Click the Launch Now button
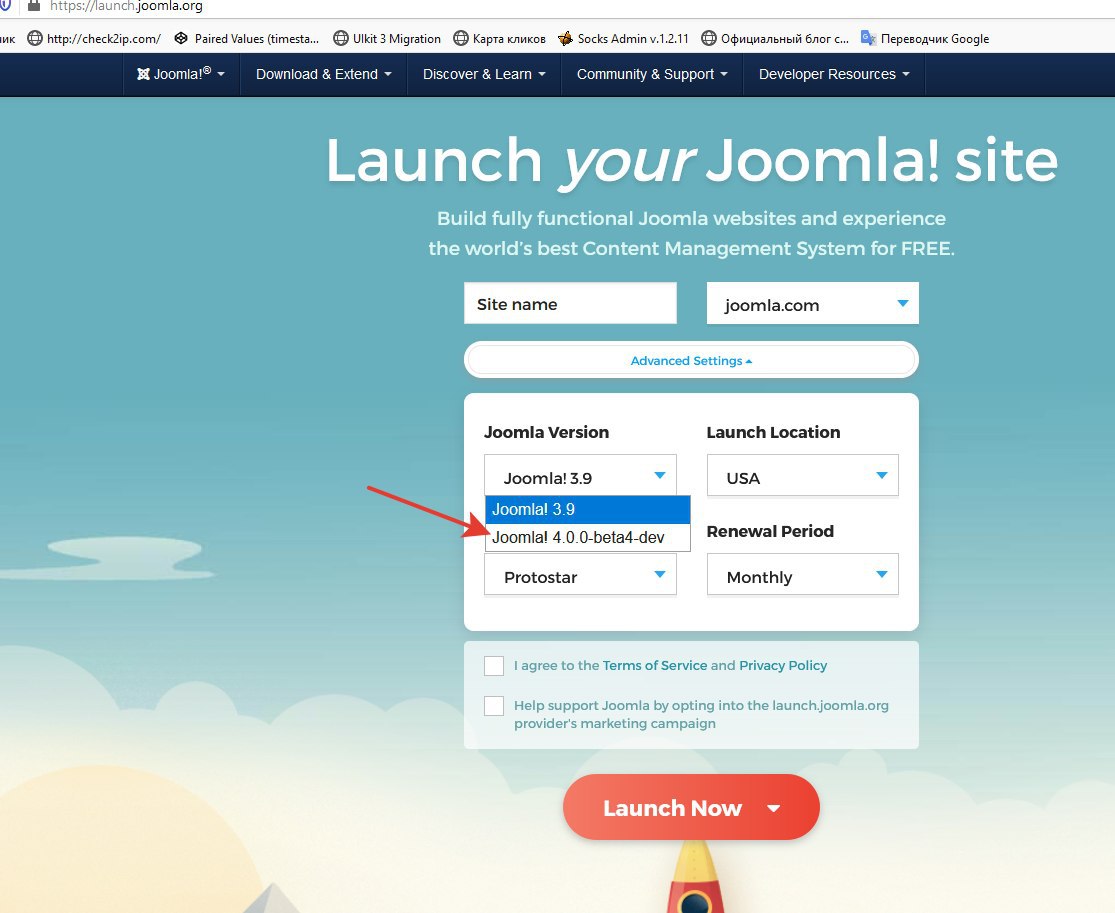This screenshot has width=1115, height=913. 691,807
